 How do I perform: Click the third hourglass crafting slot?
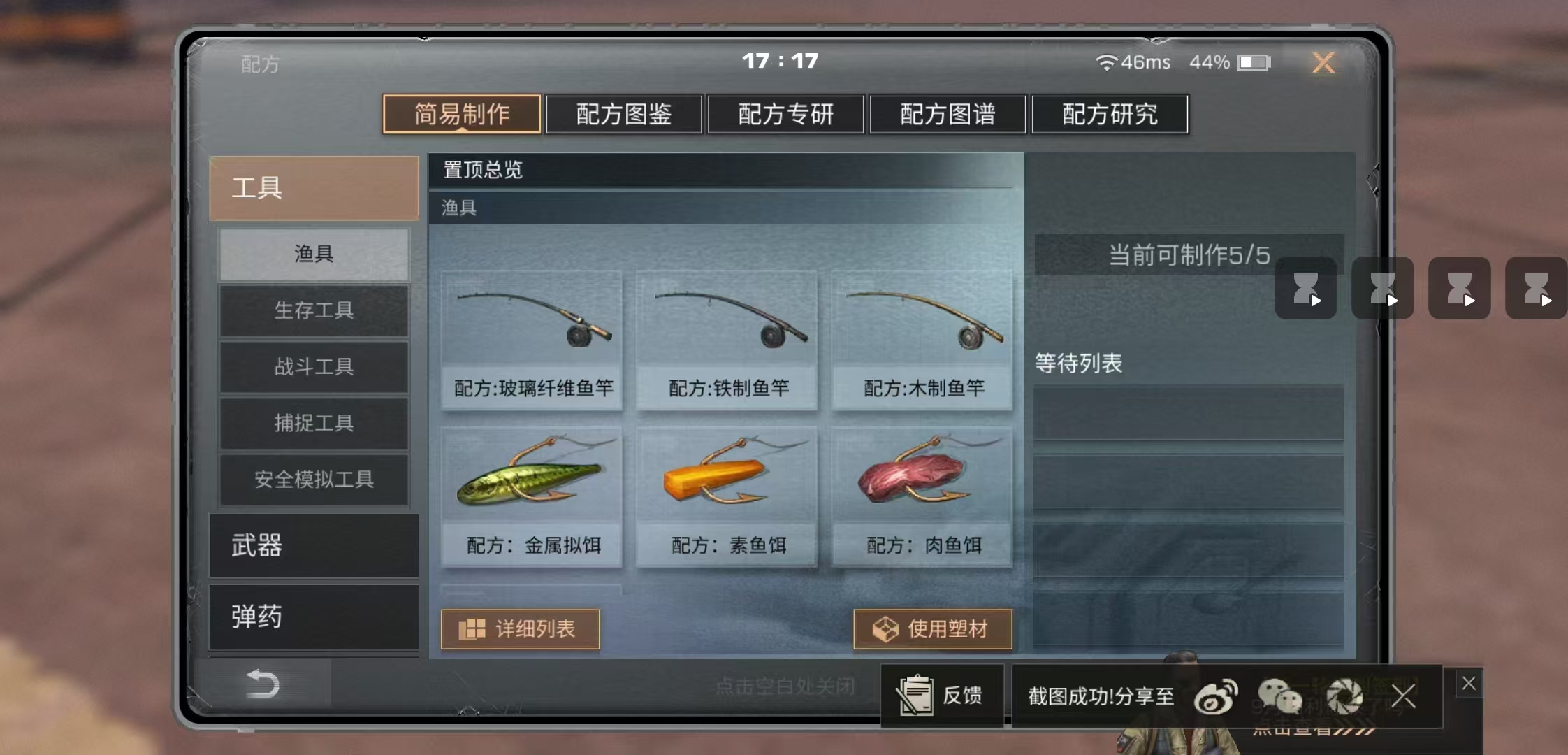click(1459, 288)
